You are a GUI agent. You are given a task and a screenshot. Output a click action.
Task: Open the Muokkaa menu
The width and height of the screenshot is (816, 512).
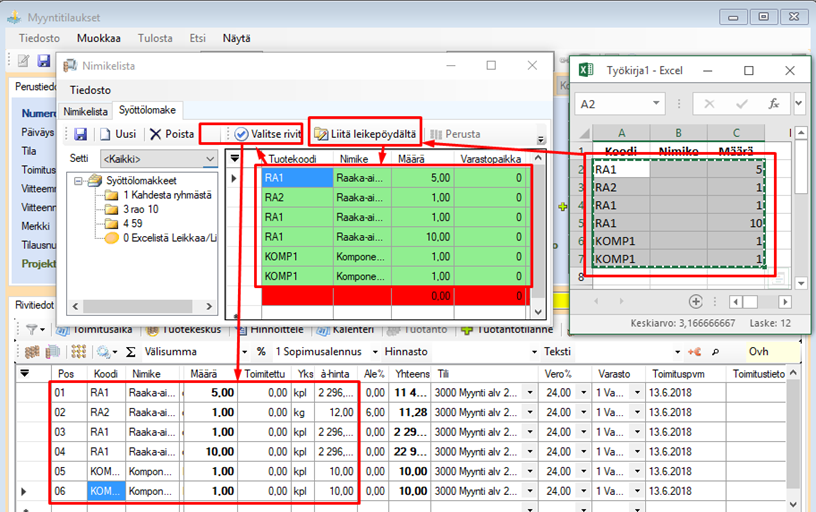pos(98,38)
